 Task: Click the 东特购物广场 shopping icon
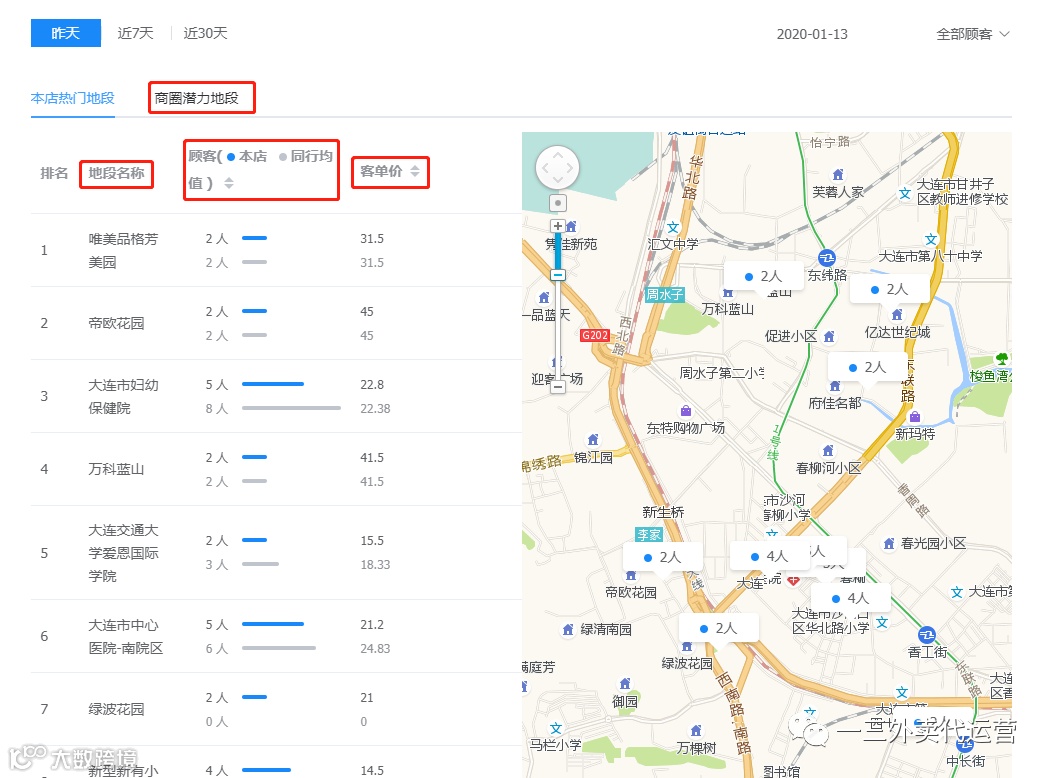(686, 411)
